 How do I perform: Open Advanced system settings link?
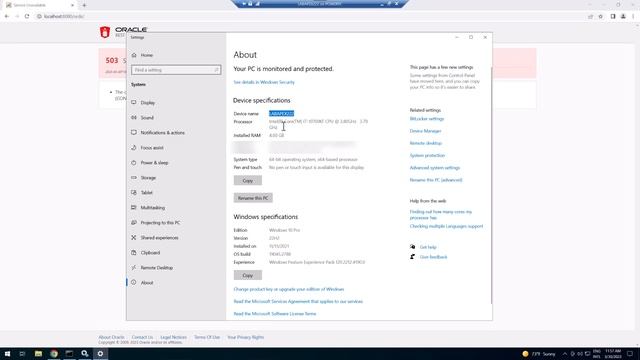(435, 168)
